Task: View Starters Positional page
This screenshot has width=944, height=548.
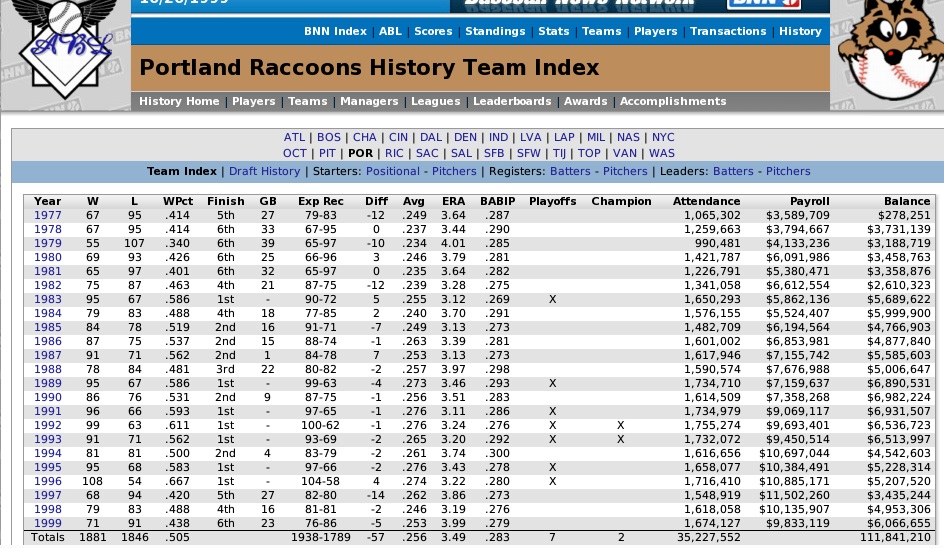Action: (393, 171)
